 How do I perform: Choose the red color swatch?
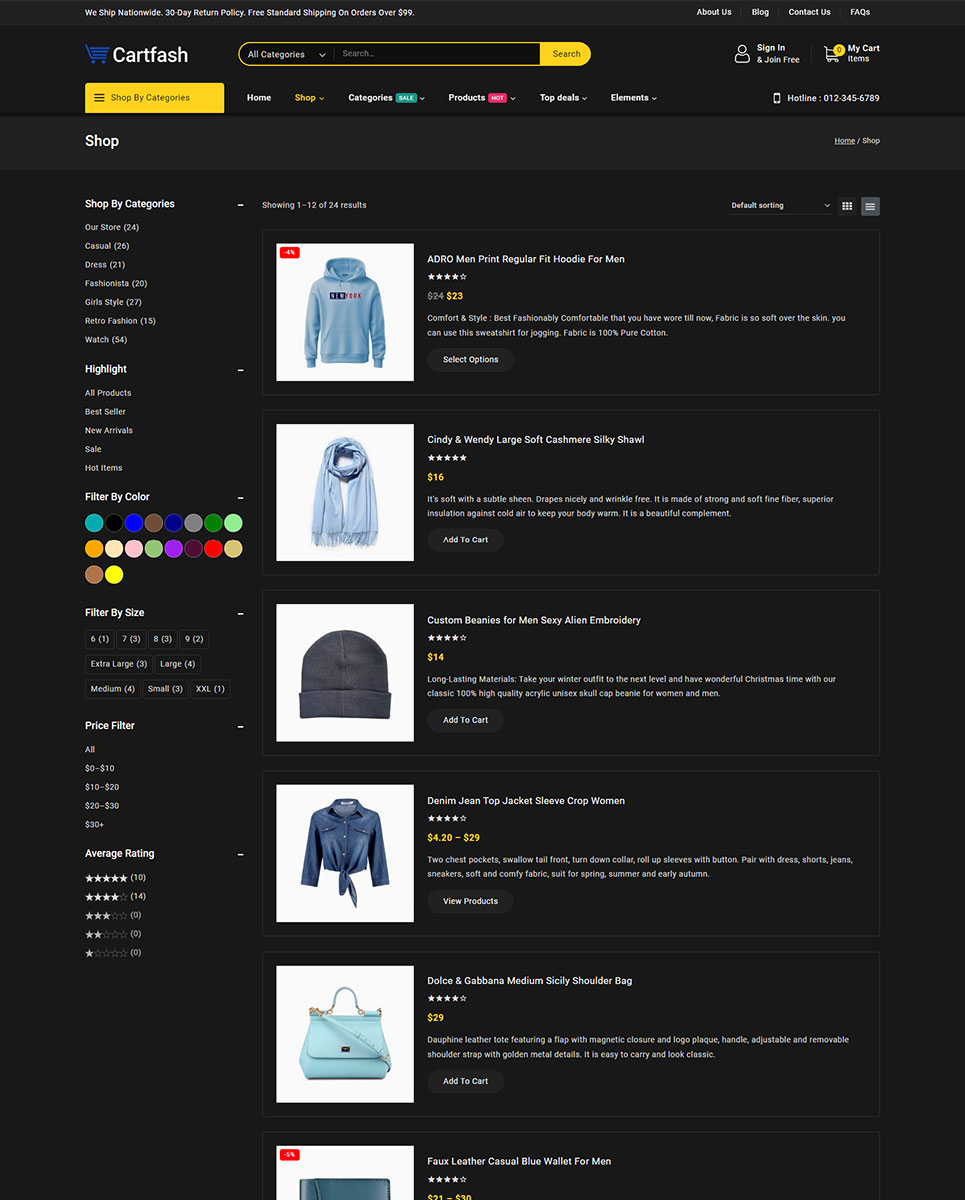[213, 549]
